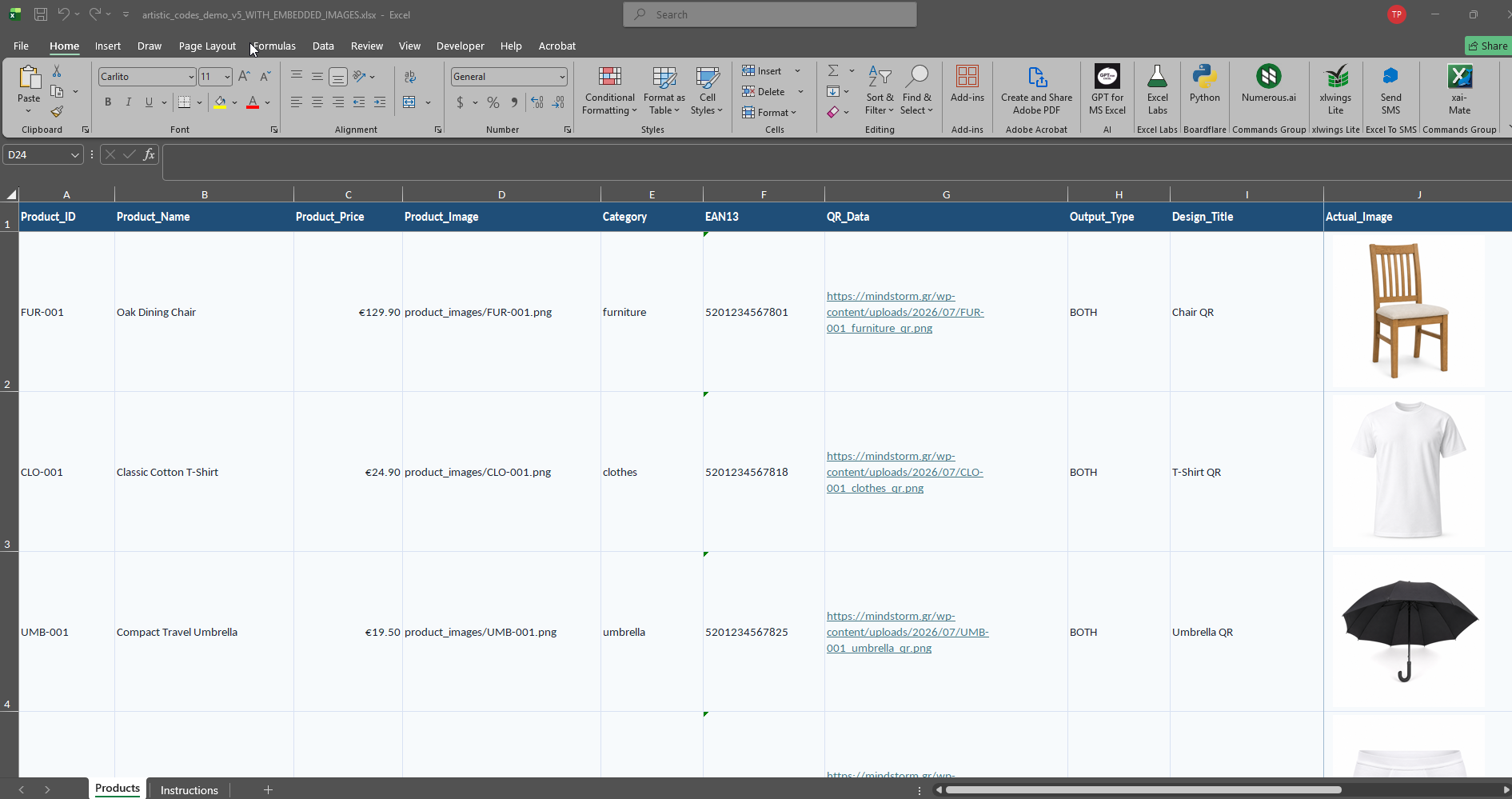Open the General number format dropdown
The height and width of the screenshot is (799, 1512).
pyautogui.click(x=562, y=77)
